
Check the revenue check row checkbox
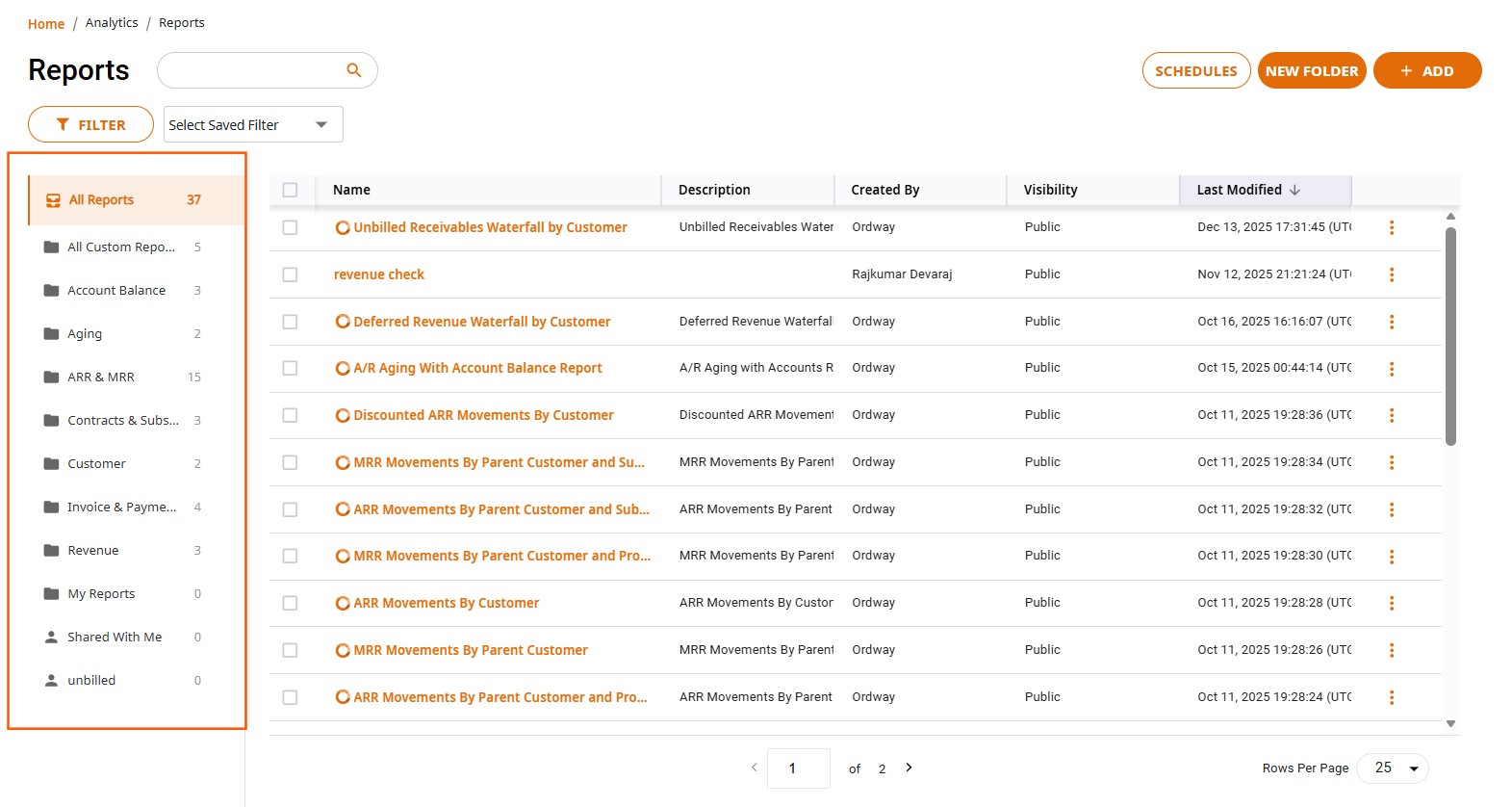pos(290,274)
